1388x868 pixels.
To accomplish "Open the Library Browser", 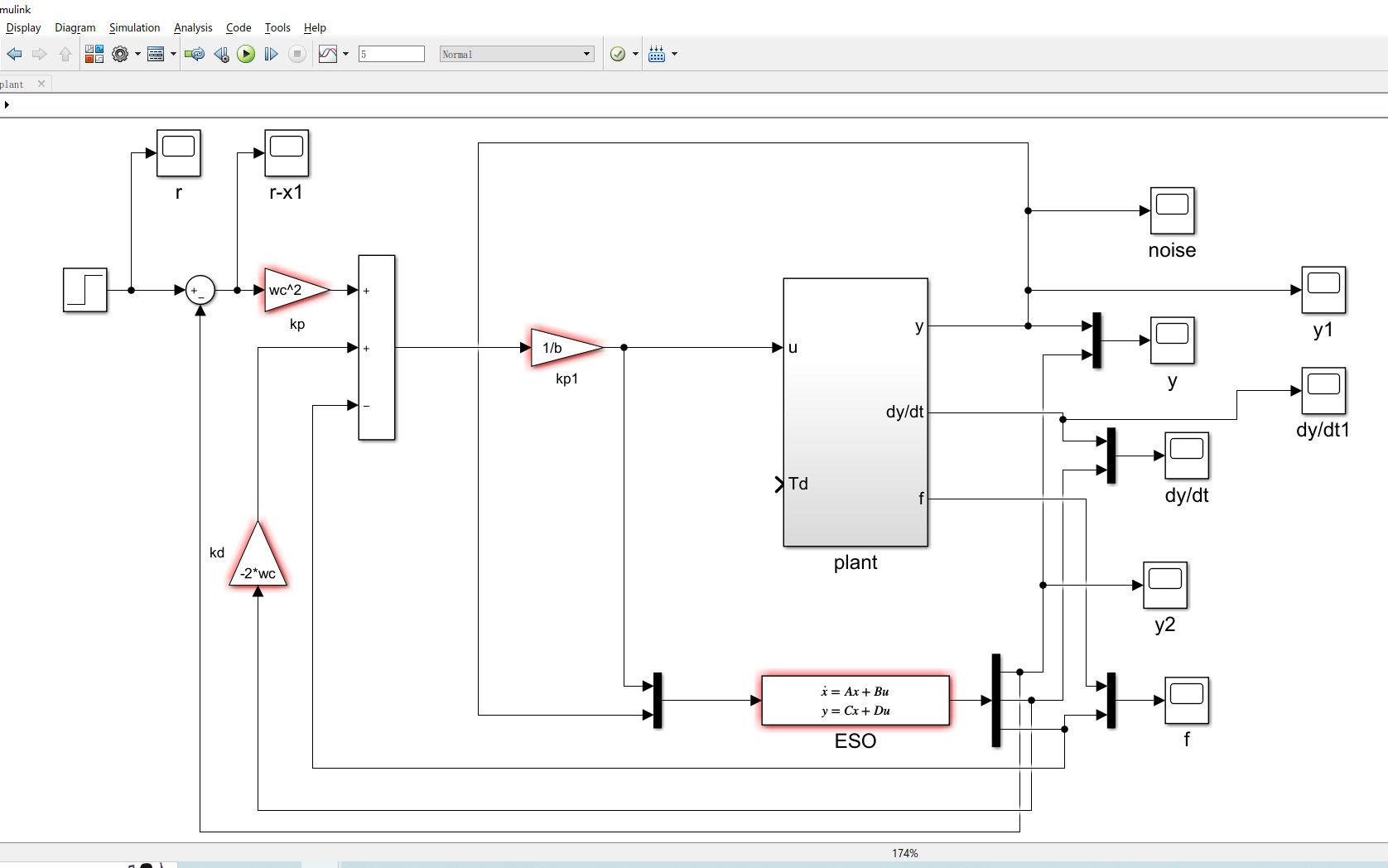I will 94,54.
